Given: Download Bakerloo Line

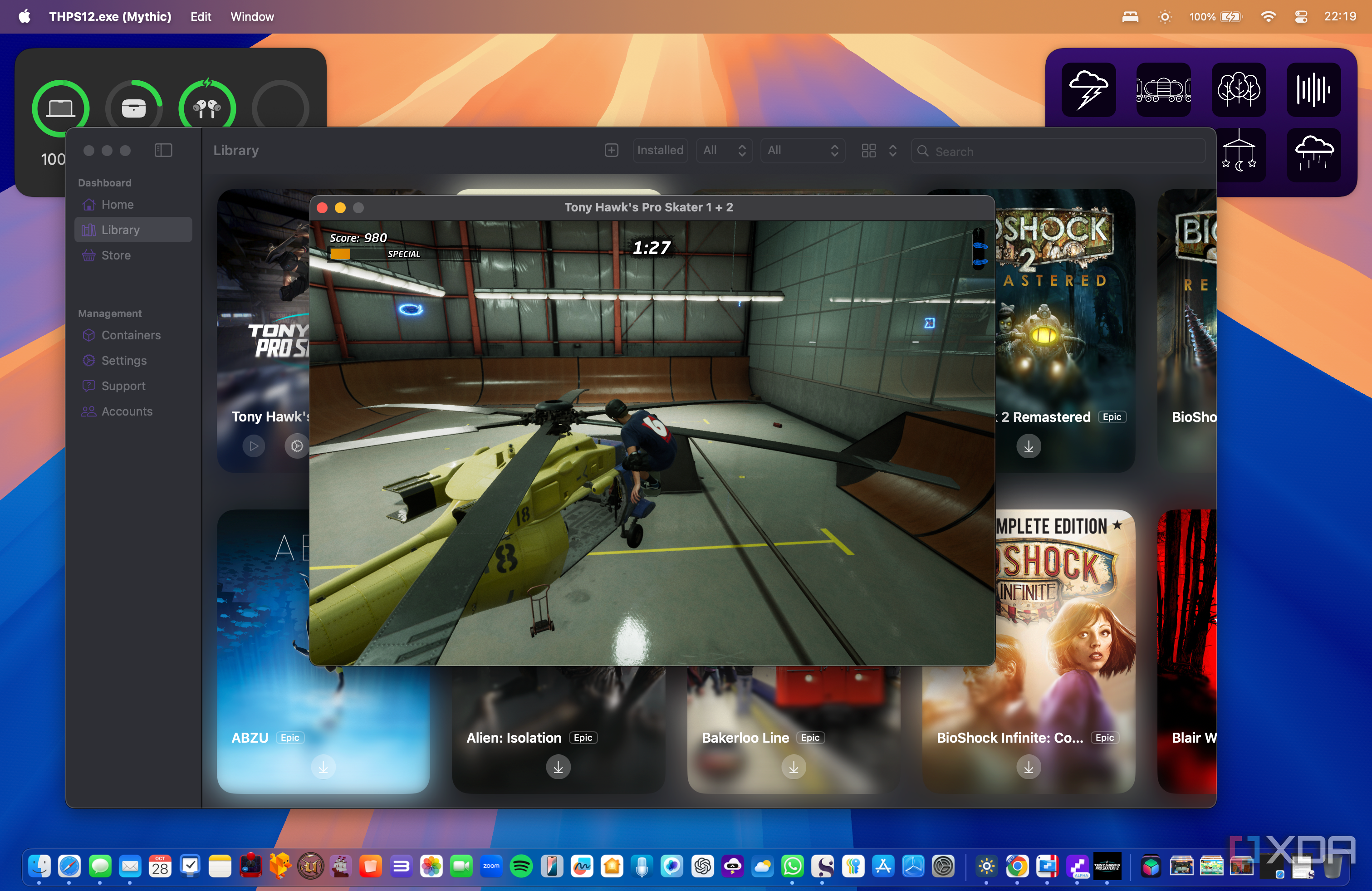Looking at the screenshot, I should click(794, 767).
